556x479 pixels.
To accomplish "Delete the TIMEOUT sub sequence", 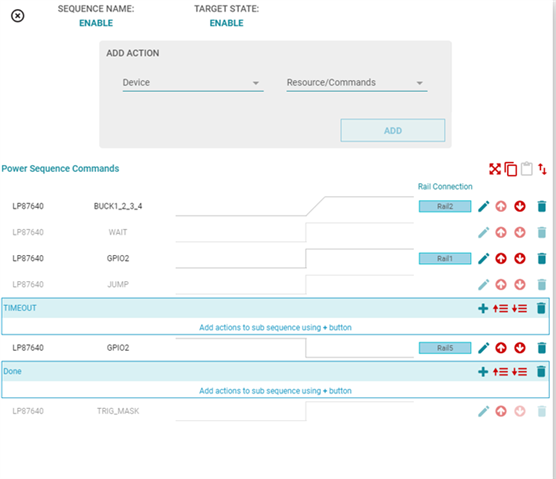I will click(541, 308).
